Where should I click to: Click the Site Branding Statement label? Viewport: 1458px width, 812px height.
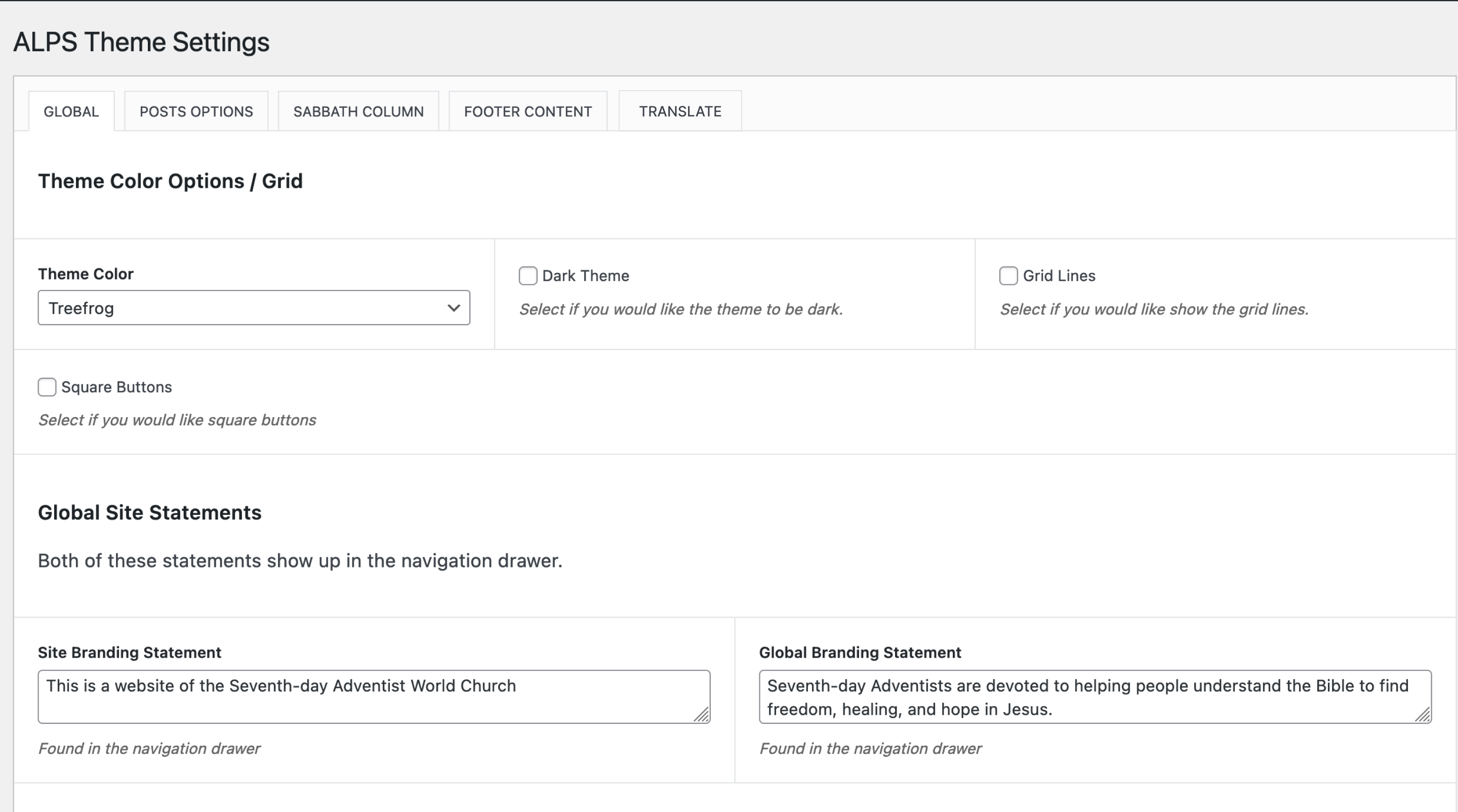click(130, 653)
